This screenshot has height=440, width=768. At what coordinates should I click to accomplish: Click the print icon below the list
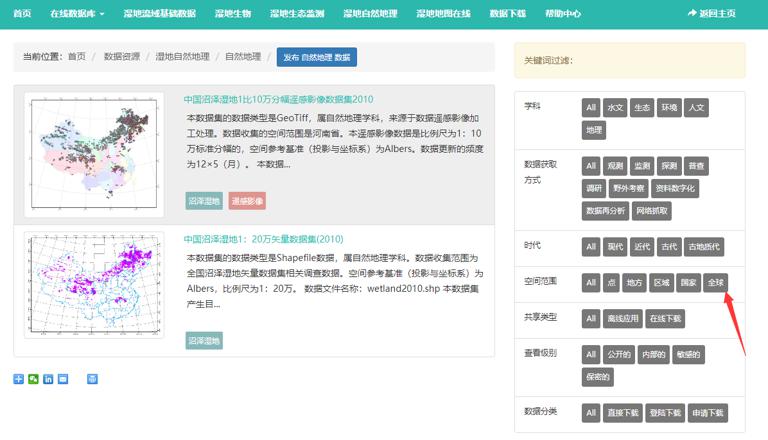[x=92, y=379]
